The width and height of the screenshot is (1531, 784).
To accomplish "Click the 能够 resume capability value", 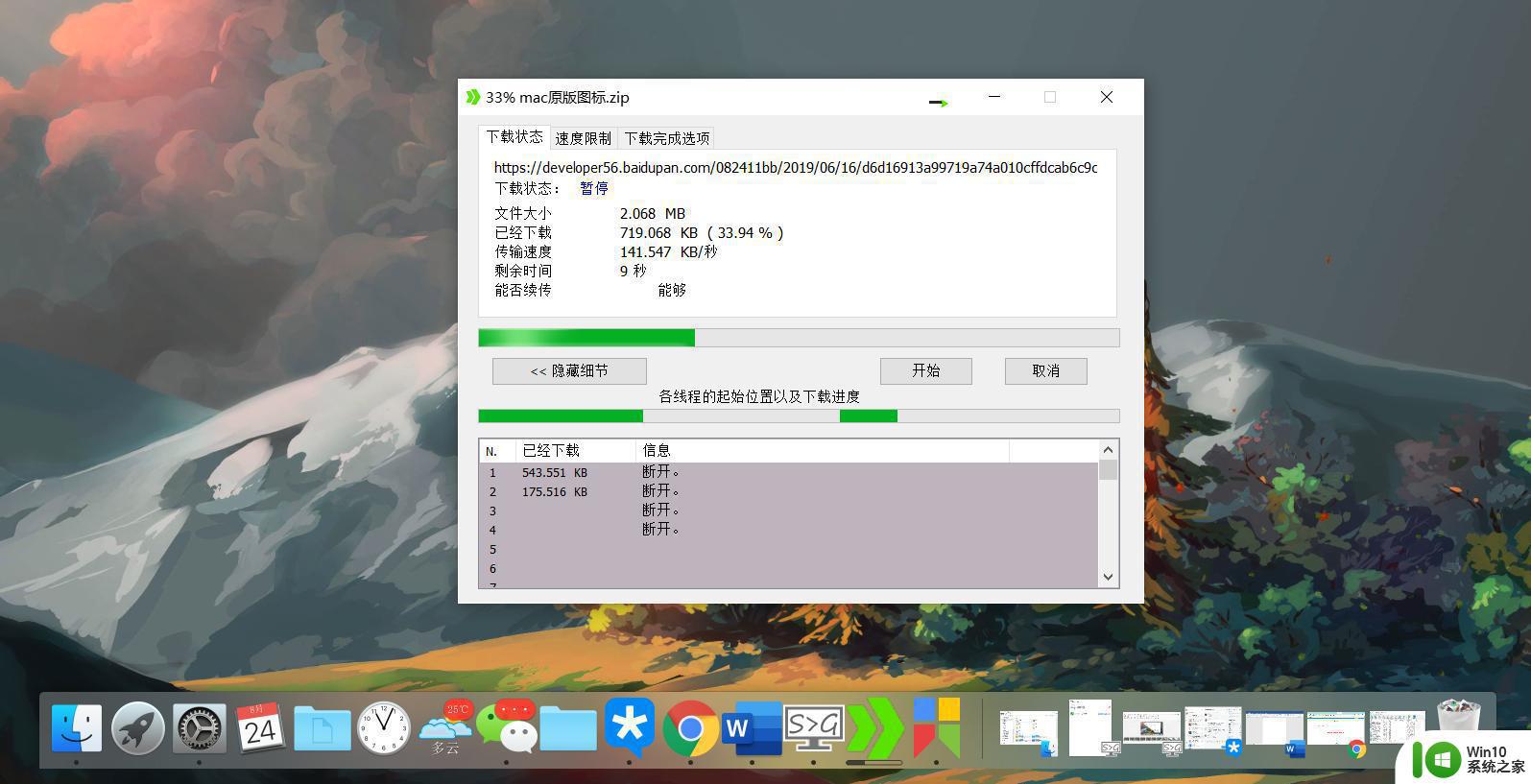I will point(672,290).
